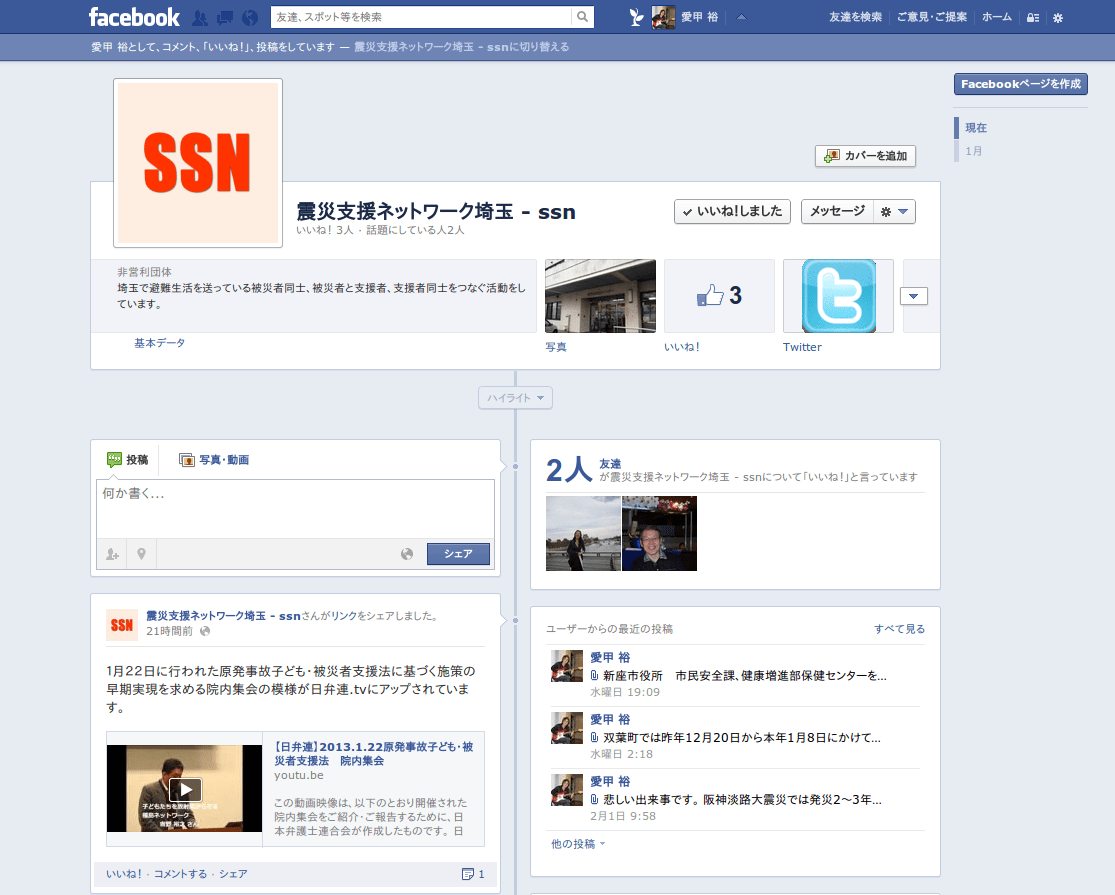Toggle the いいね!しました button
The width and height of the screenshot is (1115, 895).
click(x=732, y=211)
